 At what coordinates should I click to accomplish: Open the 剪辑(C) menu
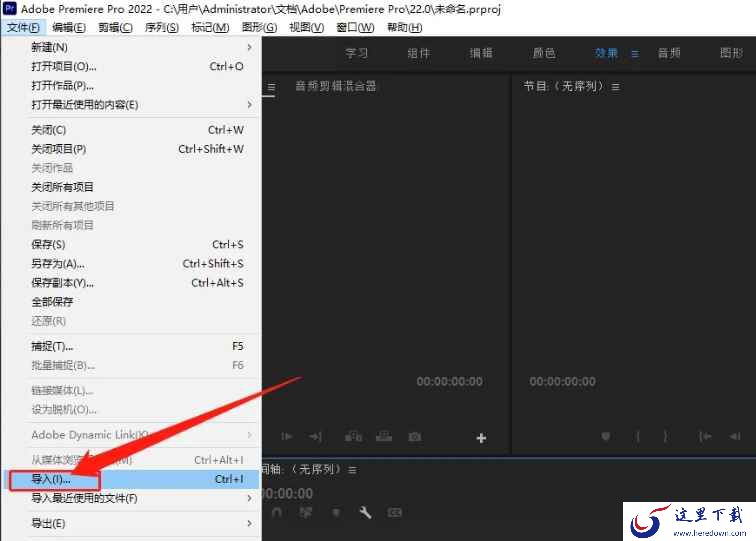coord(115,27)
